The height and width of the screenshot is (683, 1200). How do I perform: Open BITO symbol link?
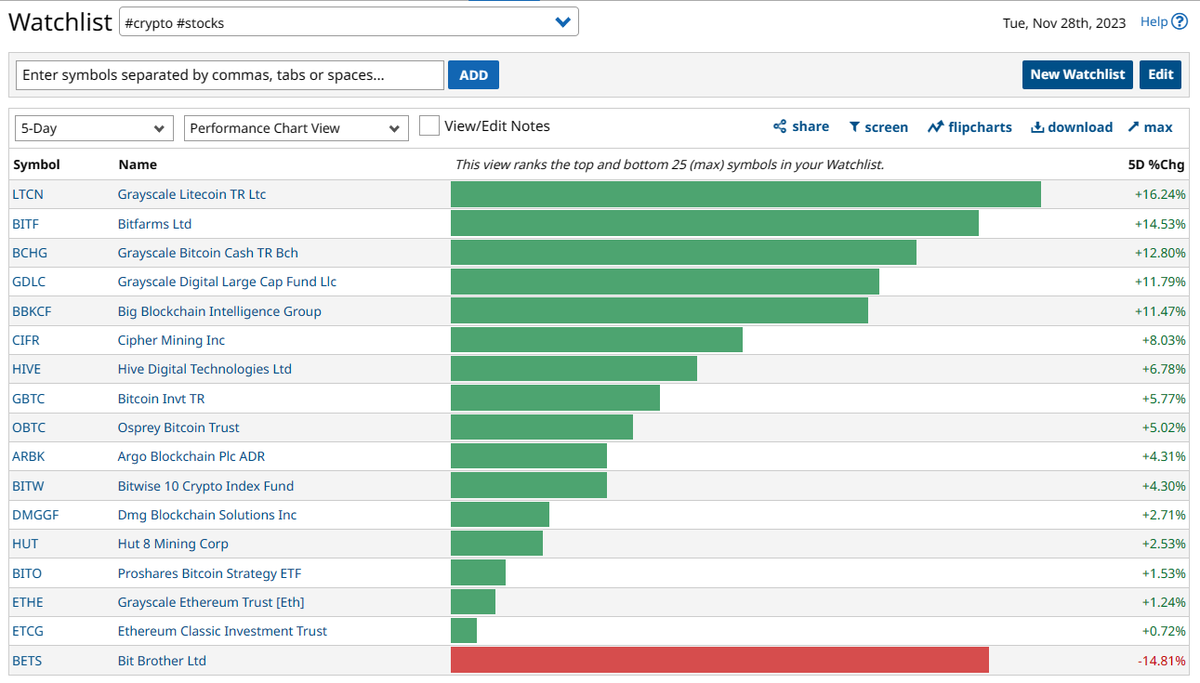click(27, 573)
